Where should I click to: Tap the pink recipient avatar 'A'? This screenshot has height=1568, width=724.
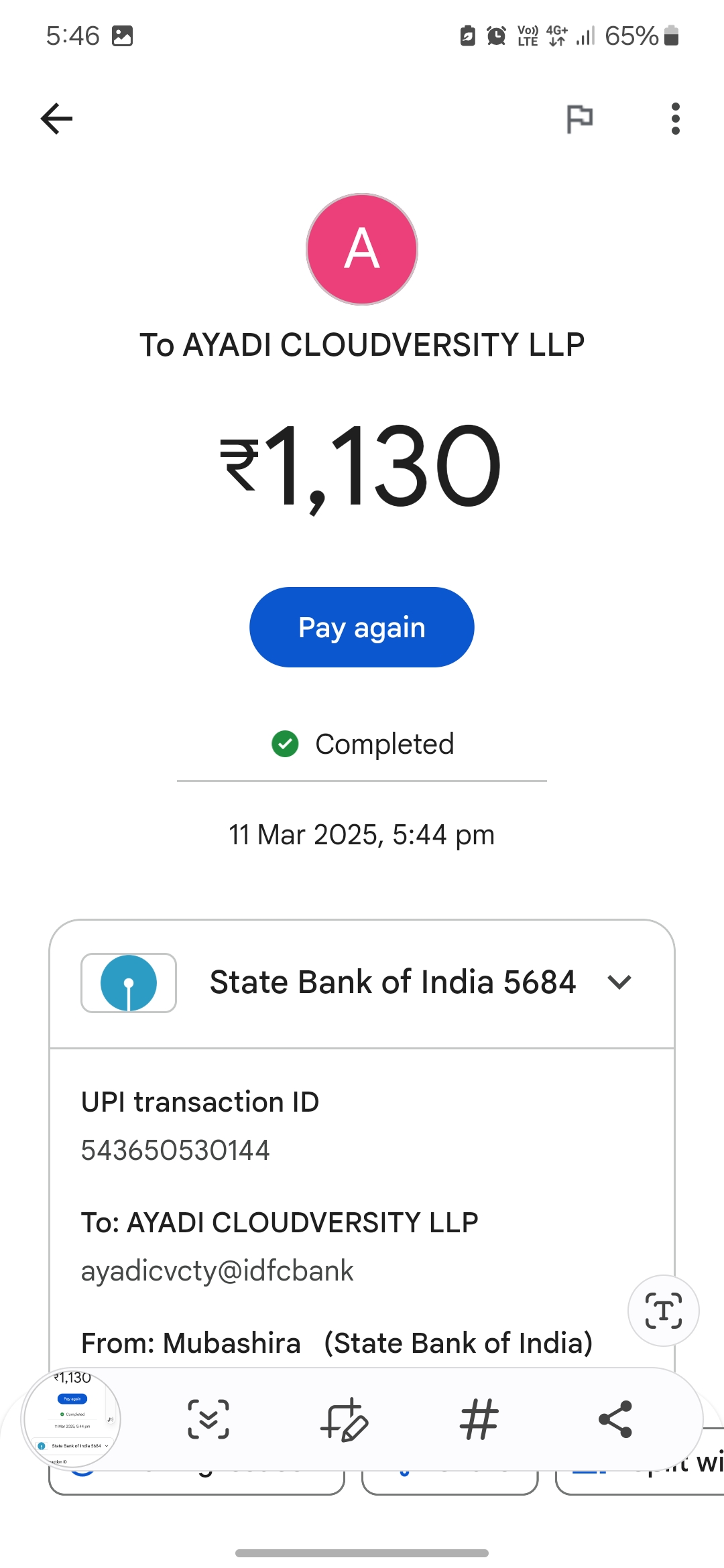click(x=362, y=249)
